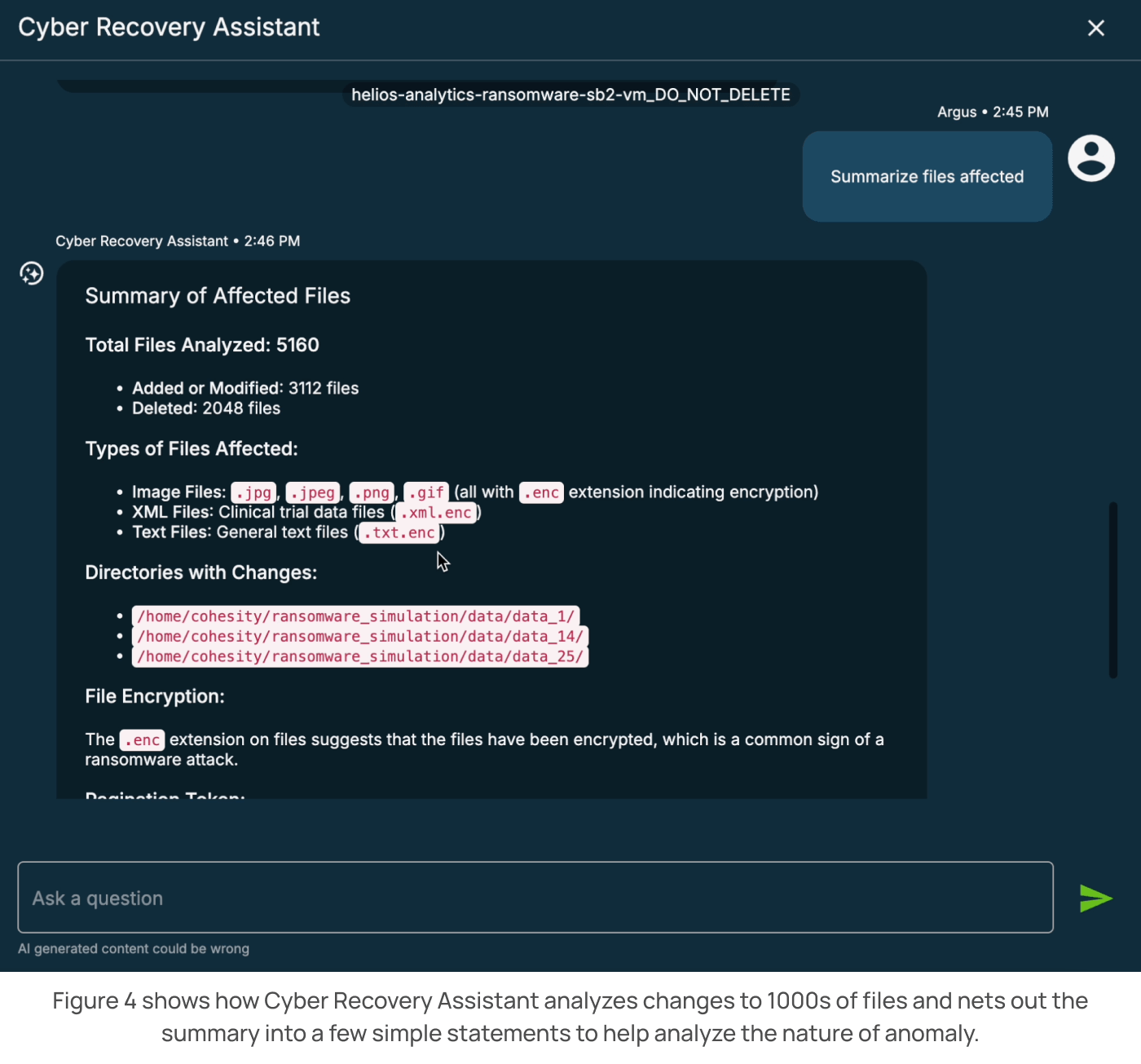This screenshot has width=1141, height=1064.
Task: Click the Cyber Recovery Assistant sparkle icon
Action: pyautogui.click(x=32, y=273)
